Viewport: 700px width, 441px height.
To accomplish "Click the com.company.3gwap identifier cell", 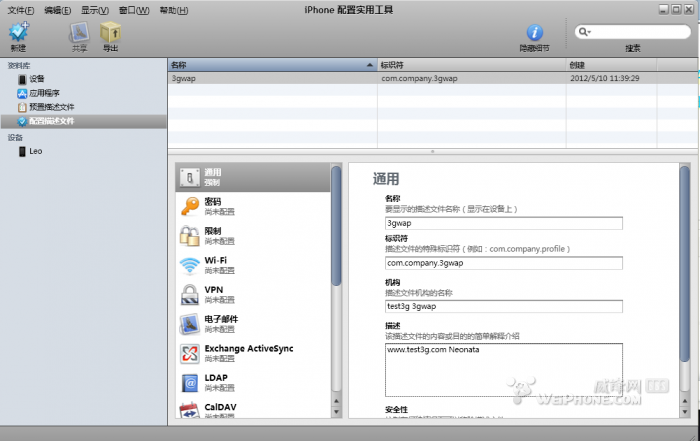I will (x=419, y=78).
